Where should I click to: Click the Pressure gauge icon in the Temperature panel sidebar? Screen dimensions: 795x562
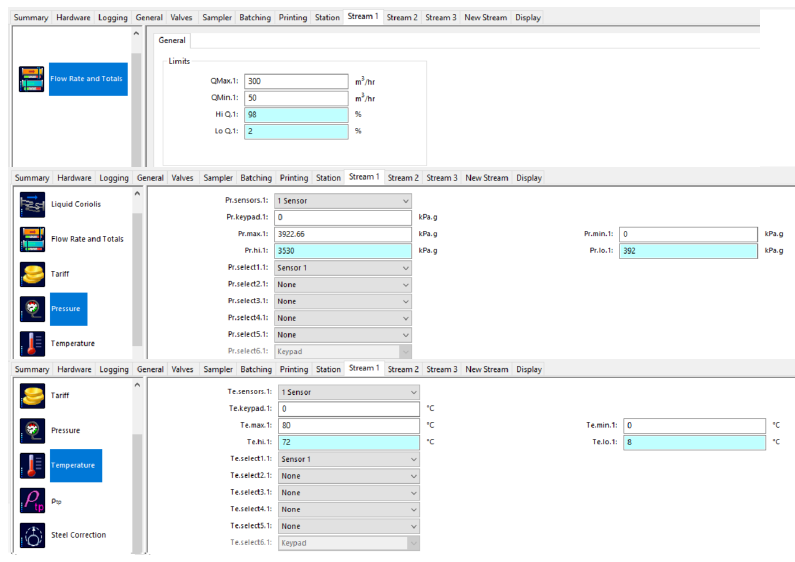pyautogui.click(x=32, y=431)
